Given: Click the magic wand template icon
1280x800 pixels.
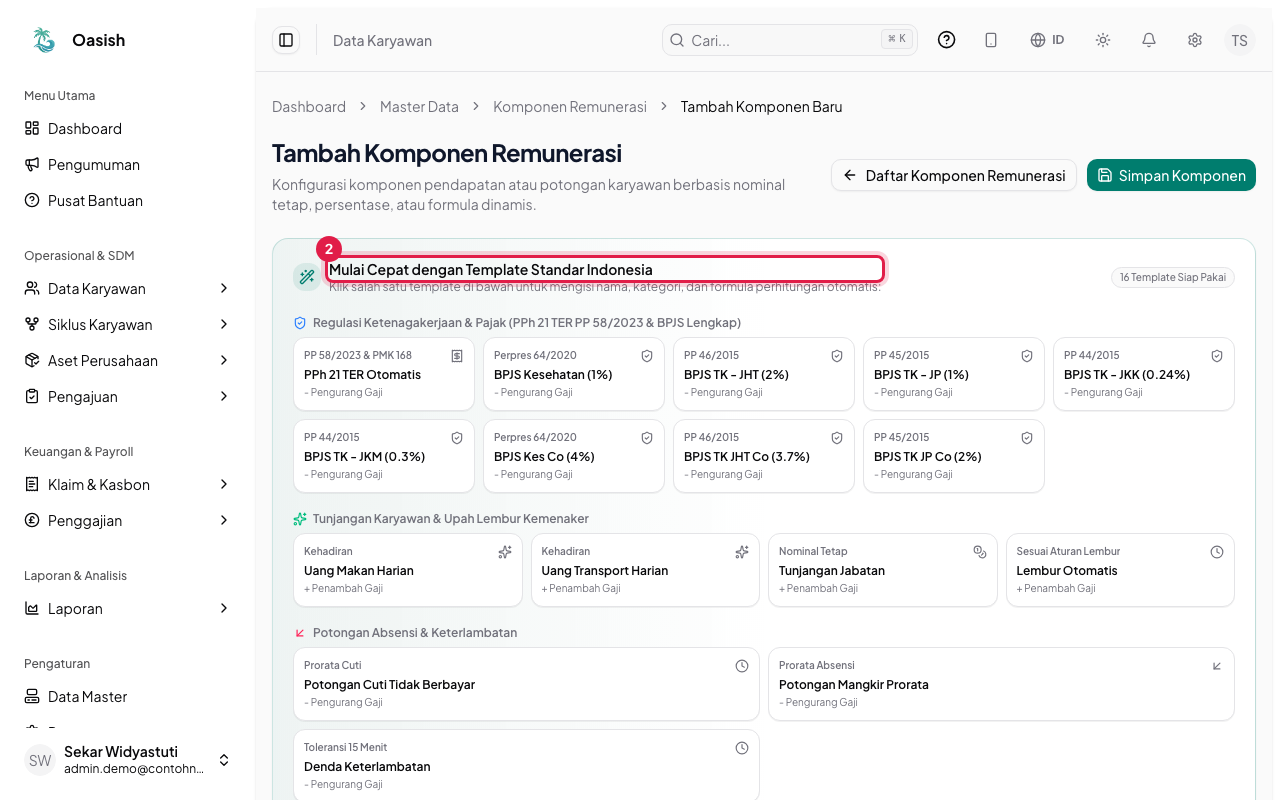Looking at the screenshot, I should 307,277.
